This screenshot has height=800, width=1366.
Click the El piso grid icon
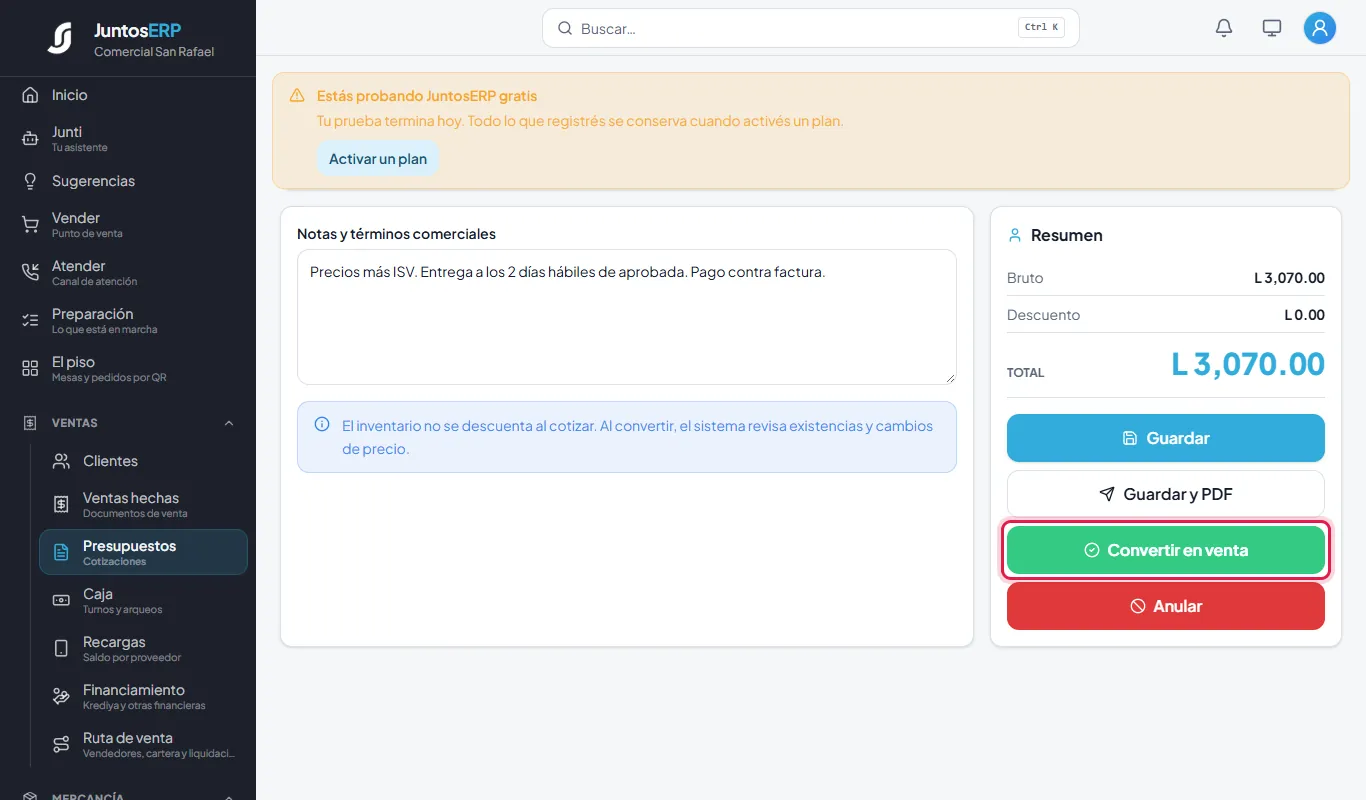tap(30, 369)
